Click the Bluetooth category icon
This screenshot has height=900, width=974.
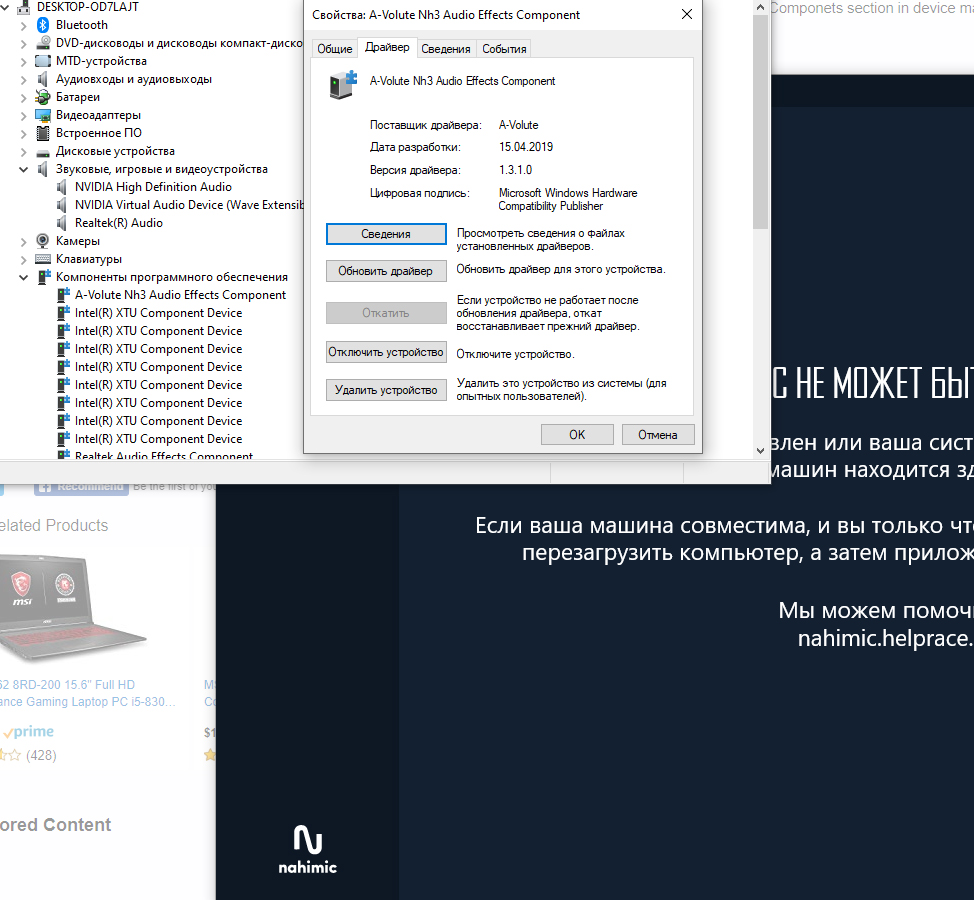pos(43,25)
